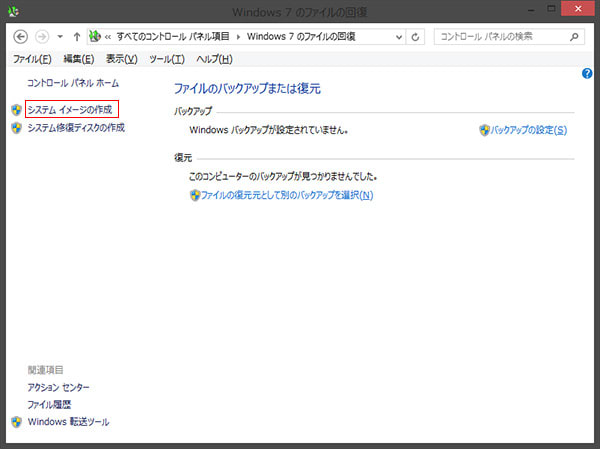Click Windows 7 のファイルの回復 breadcrumb
The width and height of the screenshot is (600, 449).
coord(301,37)
